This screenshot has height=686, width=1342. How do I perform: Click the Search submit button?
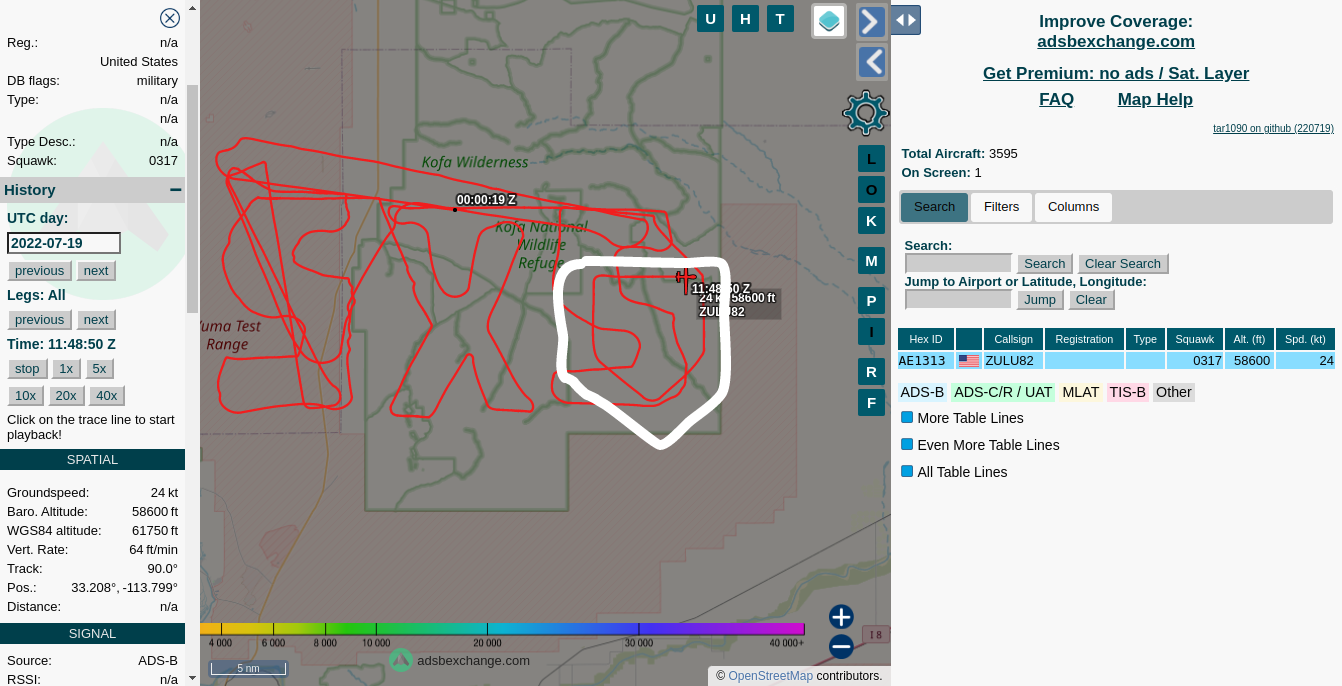click(x=1044, y=264)
